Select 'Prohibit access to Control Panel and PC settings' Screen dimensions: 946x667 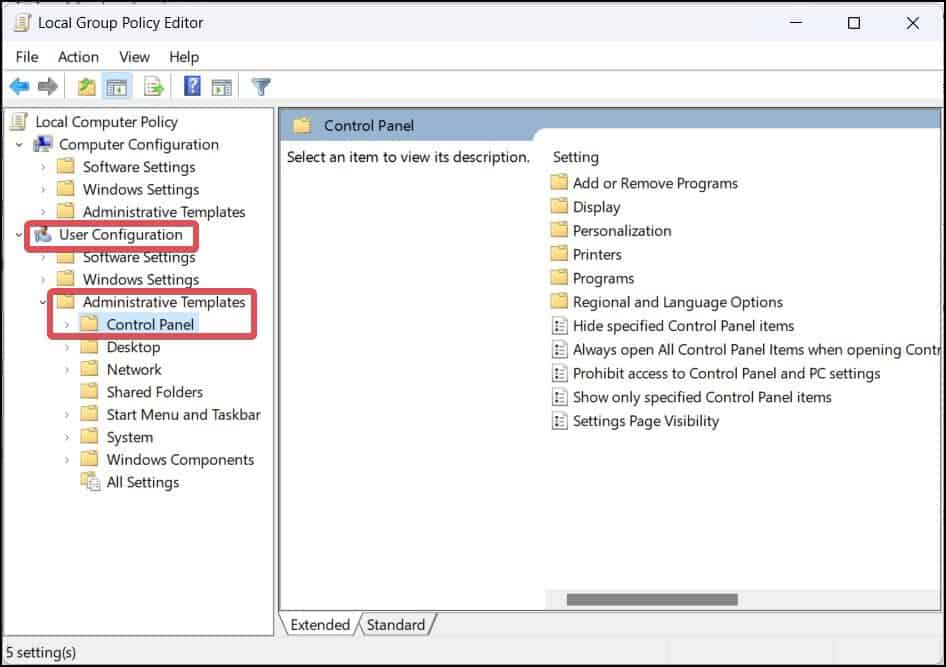pyautogui.click(x=726, y=373)
